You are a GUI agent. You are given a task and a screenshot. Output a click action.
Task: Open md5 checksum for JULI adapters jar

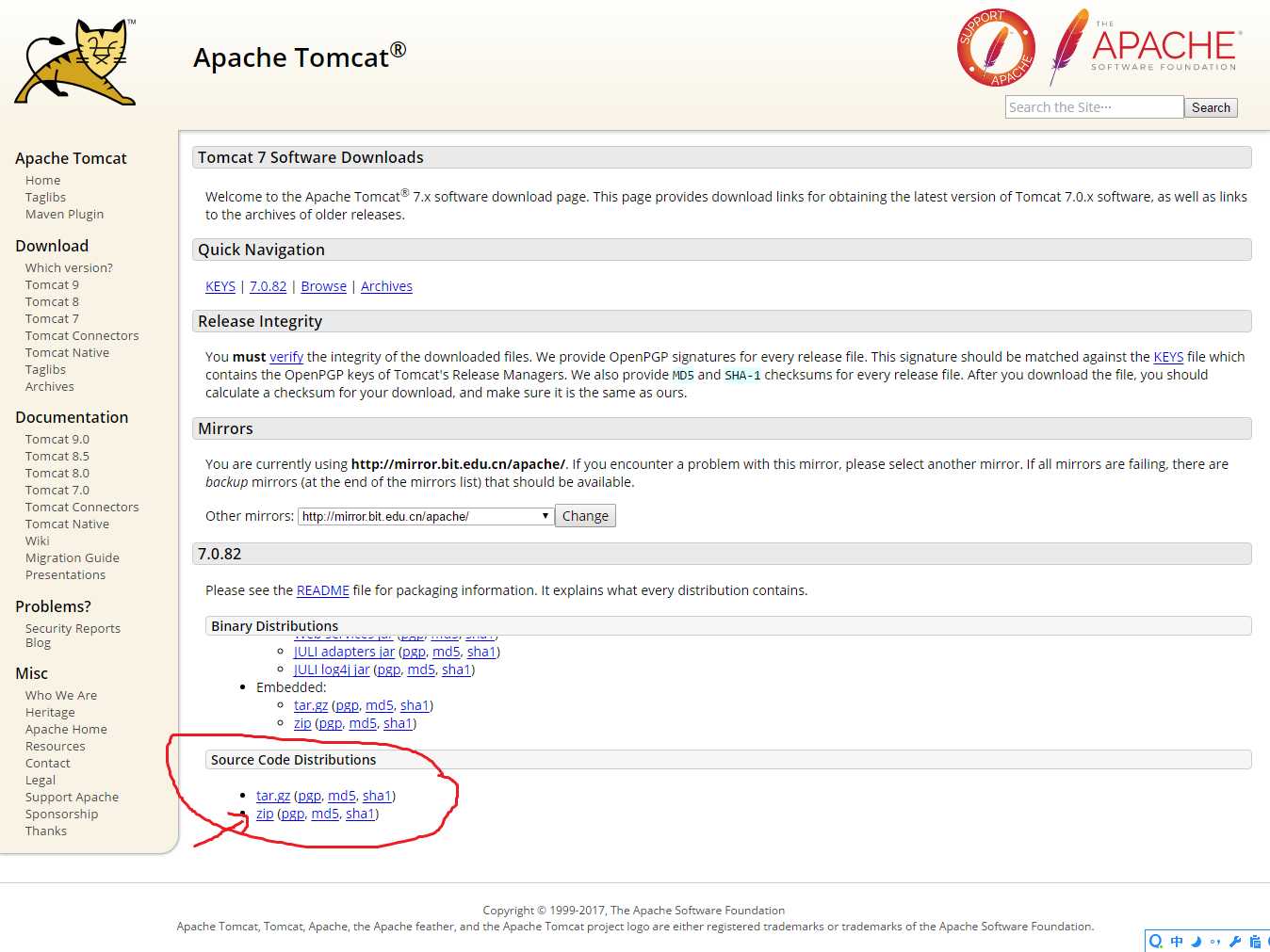click(447, 652)
